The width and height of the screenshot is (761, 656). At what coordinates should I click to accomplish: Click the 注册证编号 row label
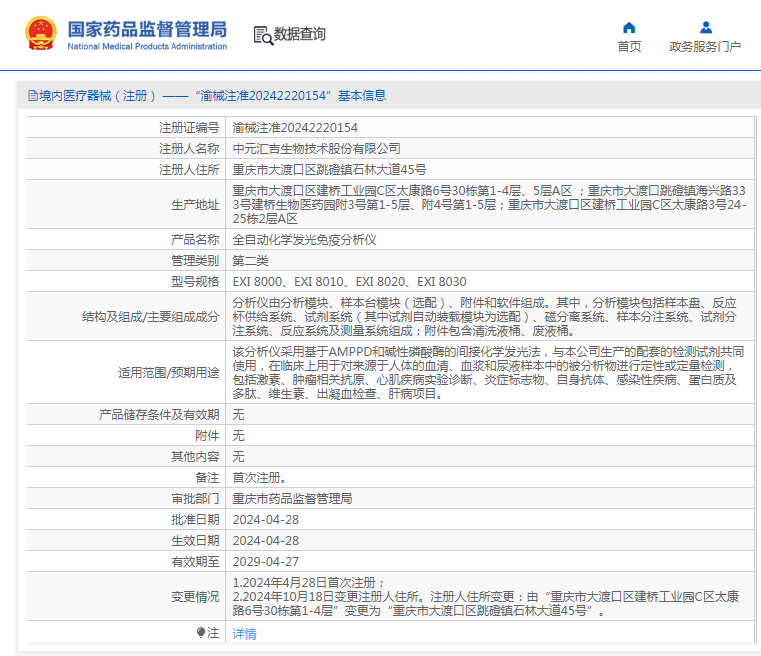[189, 128]
